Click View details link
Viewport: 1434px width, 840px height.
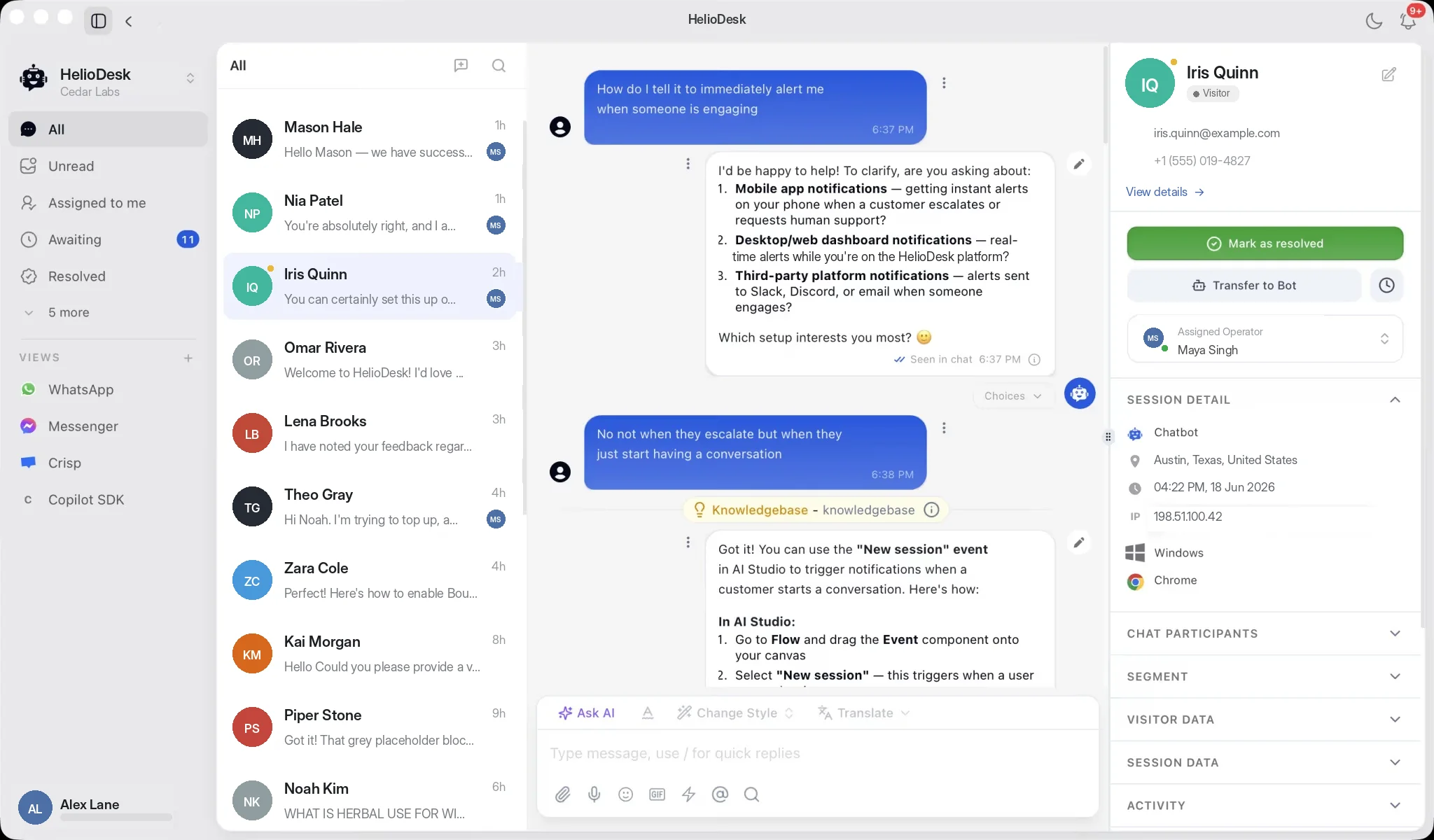point(1164,192)
